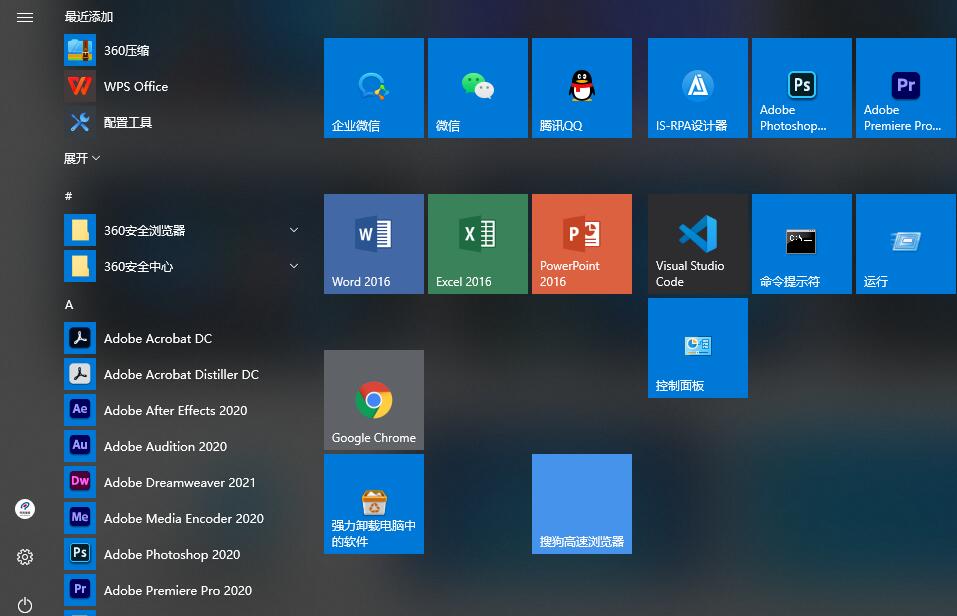Launch the Google Chrome tile

tap(374, 400)
